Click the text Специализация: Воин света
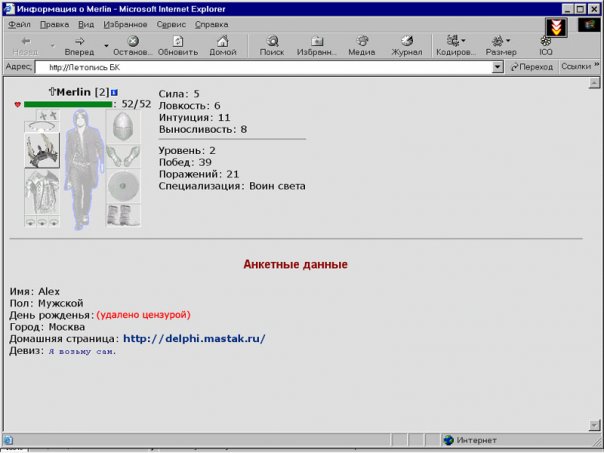Image resolution: width=604 pixels, height=453 pixels. click(232, 186)
